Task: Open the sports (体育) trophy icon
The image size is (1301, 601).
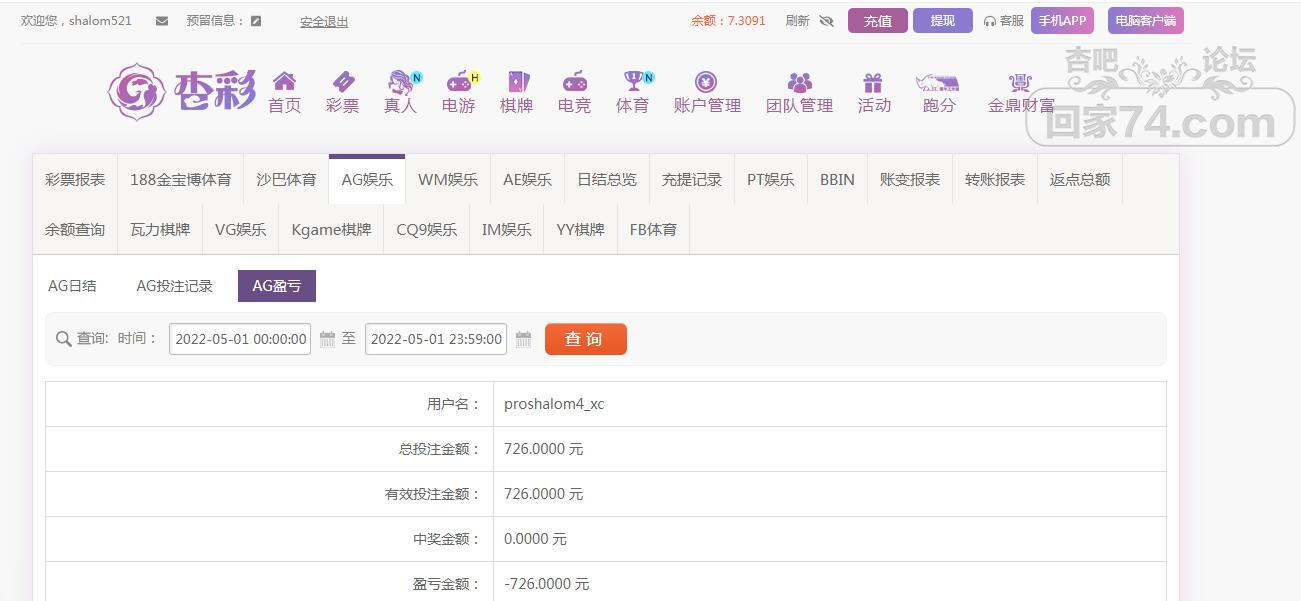Action: 632,81
